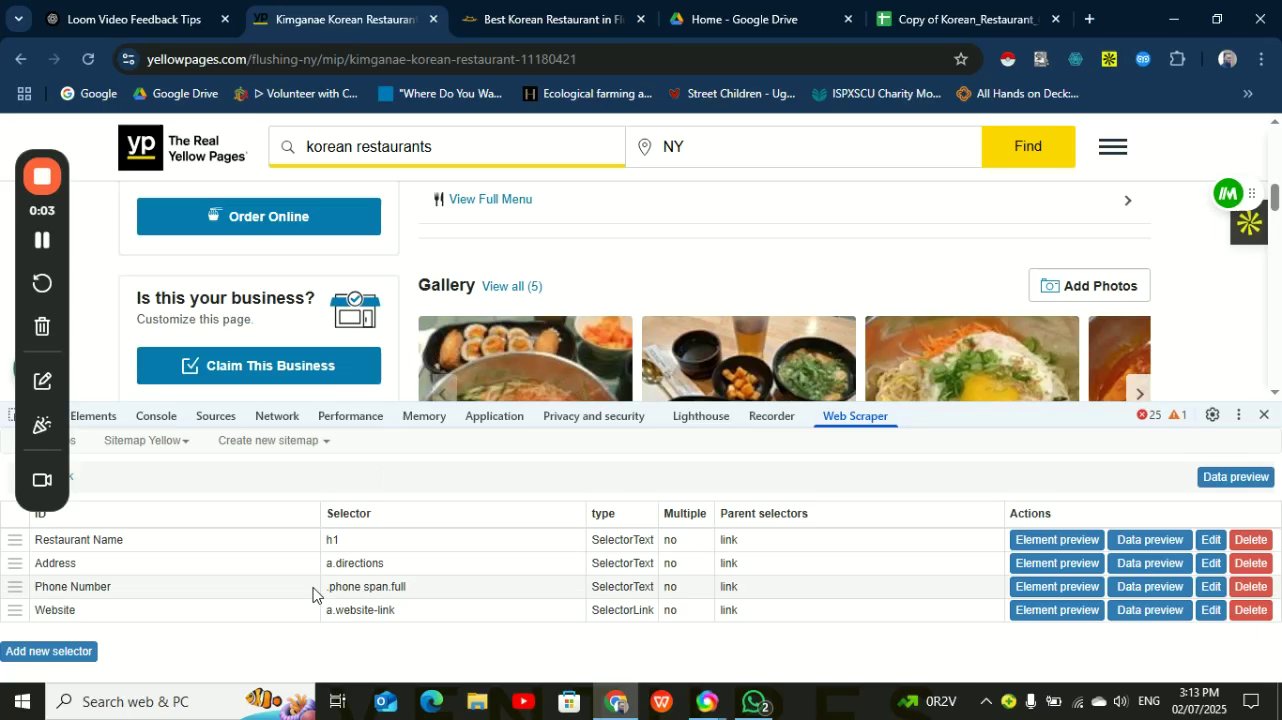Delete the Website selector

tap(1250, 611)
